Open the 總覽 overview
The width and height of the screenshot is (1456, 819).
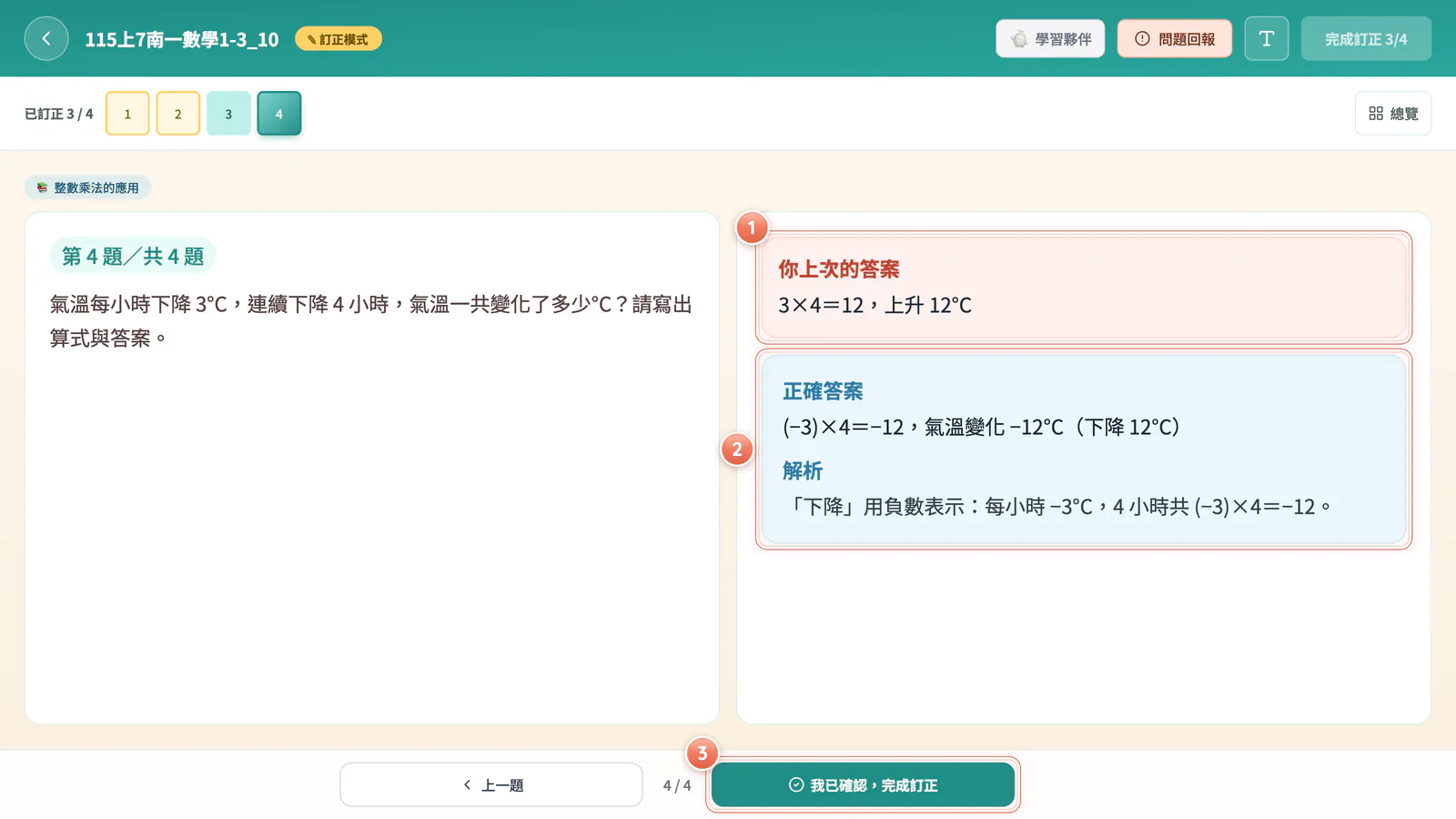(1393, 114)
